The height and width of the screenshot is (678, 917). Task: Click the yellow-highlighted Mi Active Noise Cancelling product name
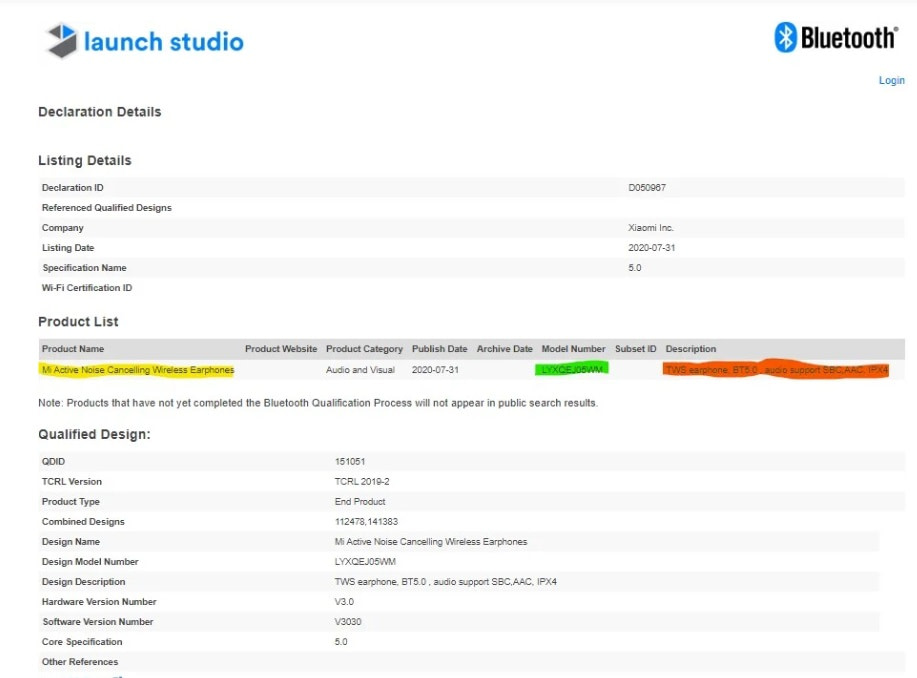[138, 370]
